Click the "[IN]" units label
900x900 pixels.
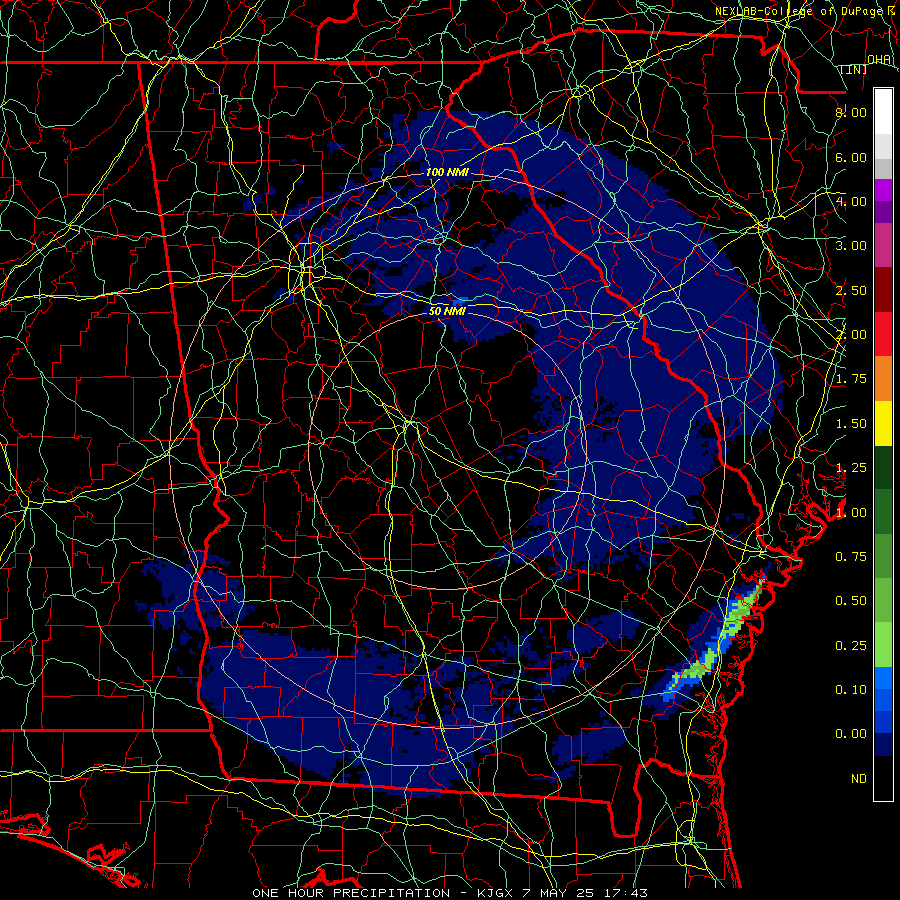[854, 69]
